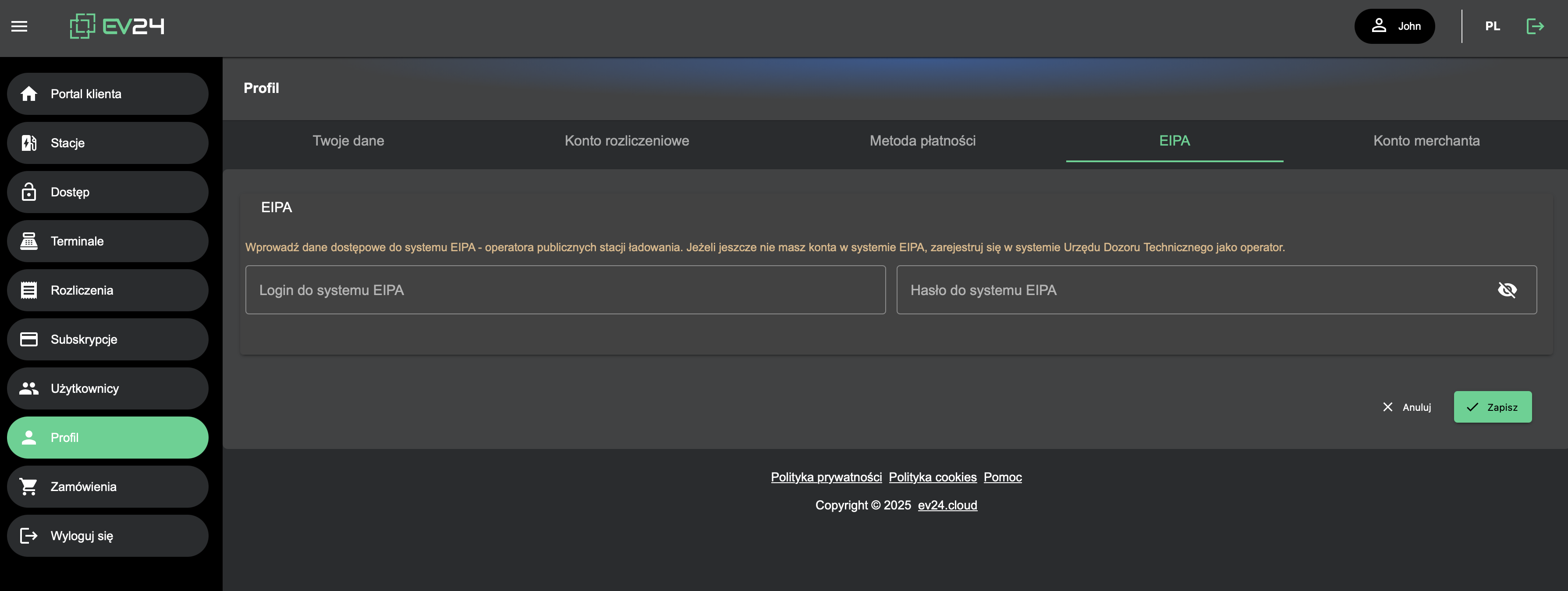Switch to Metoda płatności tab

(922, 141)
